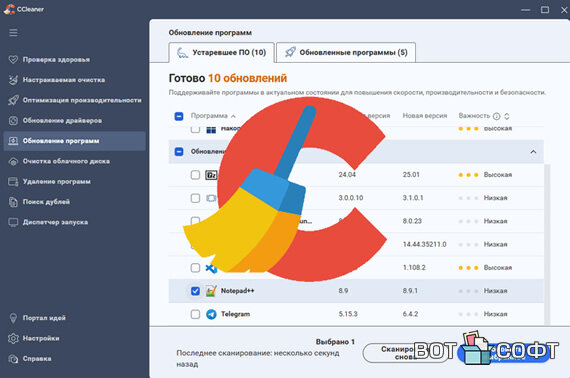Open Проверка здоровья section
The width and height of the screenshot is (570, 378).
click(56, 60)
